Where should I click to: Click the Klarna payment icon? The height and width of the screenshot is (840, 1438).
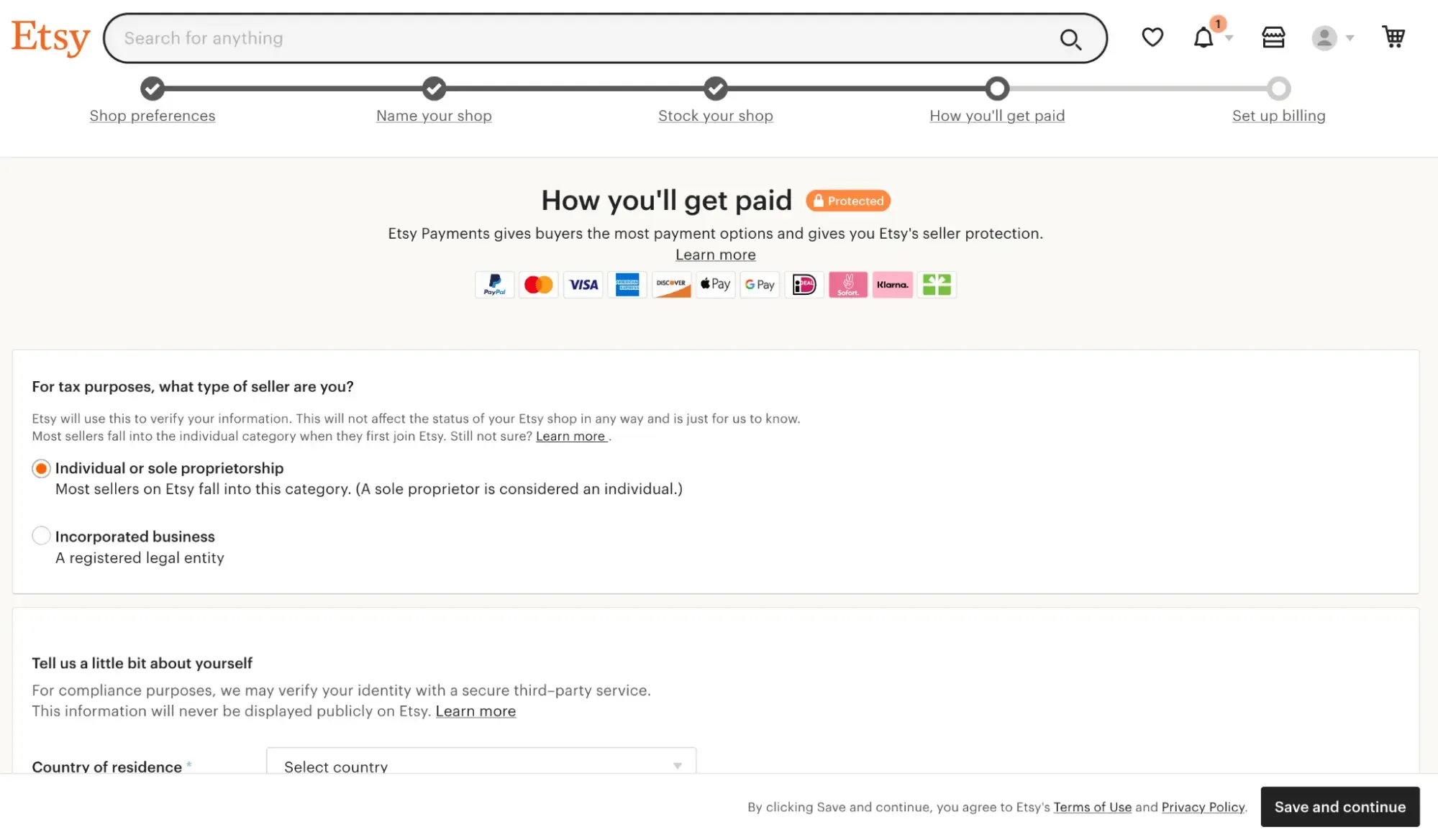pyautogui.click(x=891, y=284)
